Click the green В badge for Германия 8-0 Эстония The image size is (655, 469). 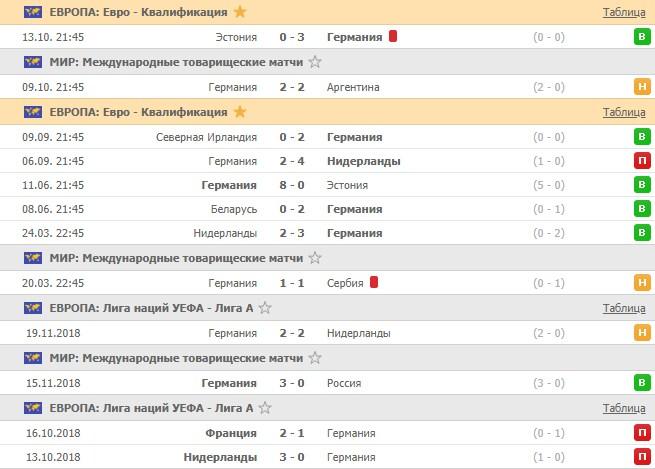[641, 185]
